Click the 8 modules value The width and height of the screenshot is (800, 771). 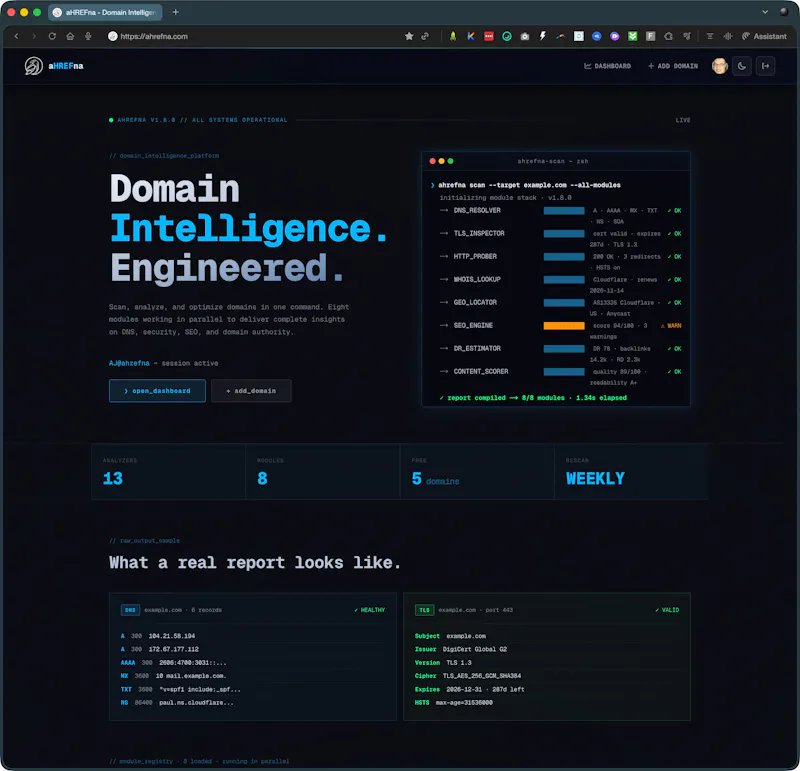[x=262, y=478]
